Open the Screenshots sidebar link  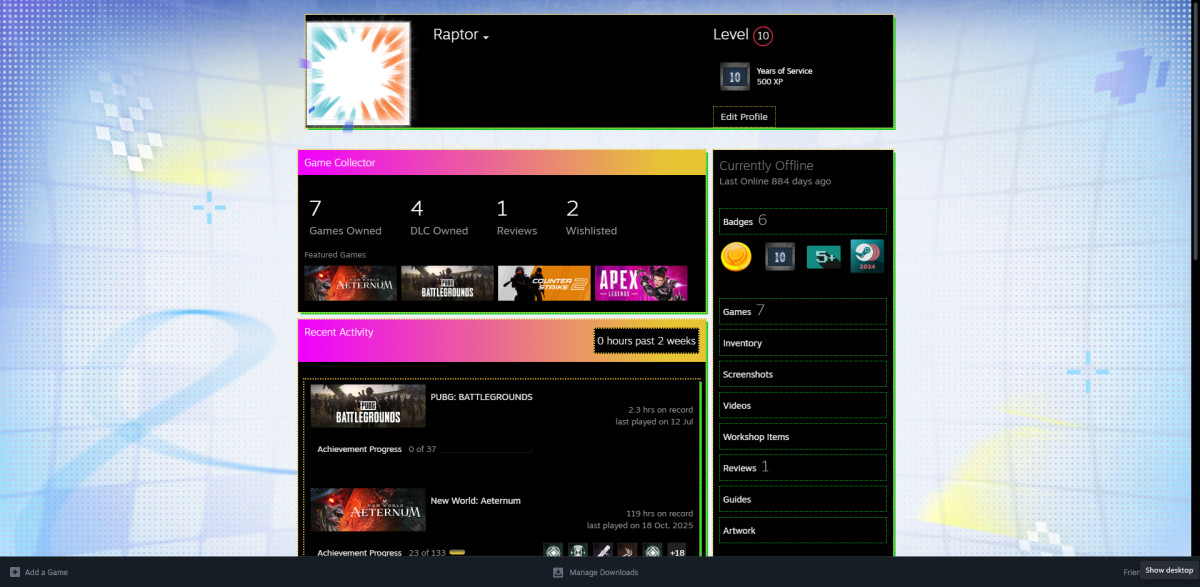pyautogui.click(x=803, y=374)
